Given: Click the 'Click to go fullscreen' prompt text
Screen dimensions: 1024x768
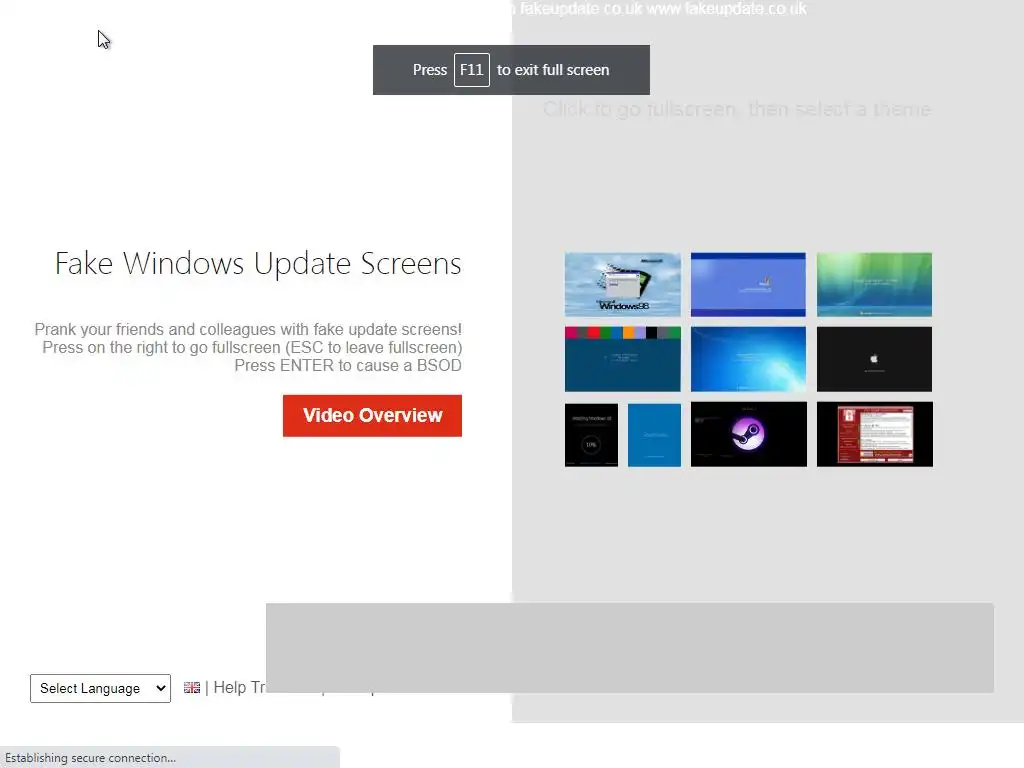Looking at the screenshot, I should click(737, 109).
